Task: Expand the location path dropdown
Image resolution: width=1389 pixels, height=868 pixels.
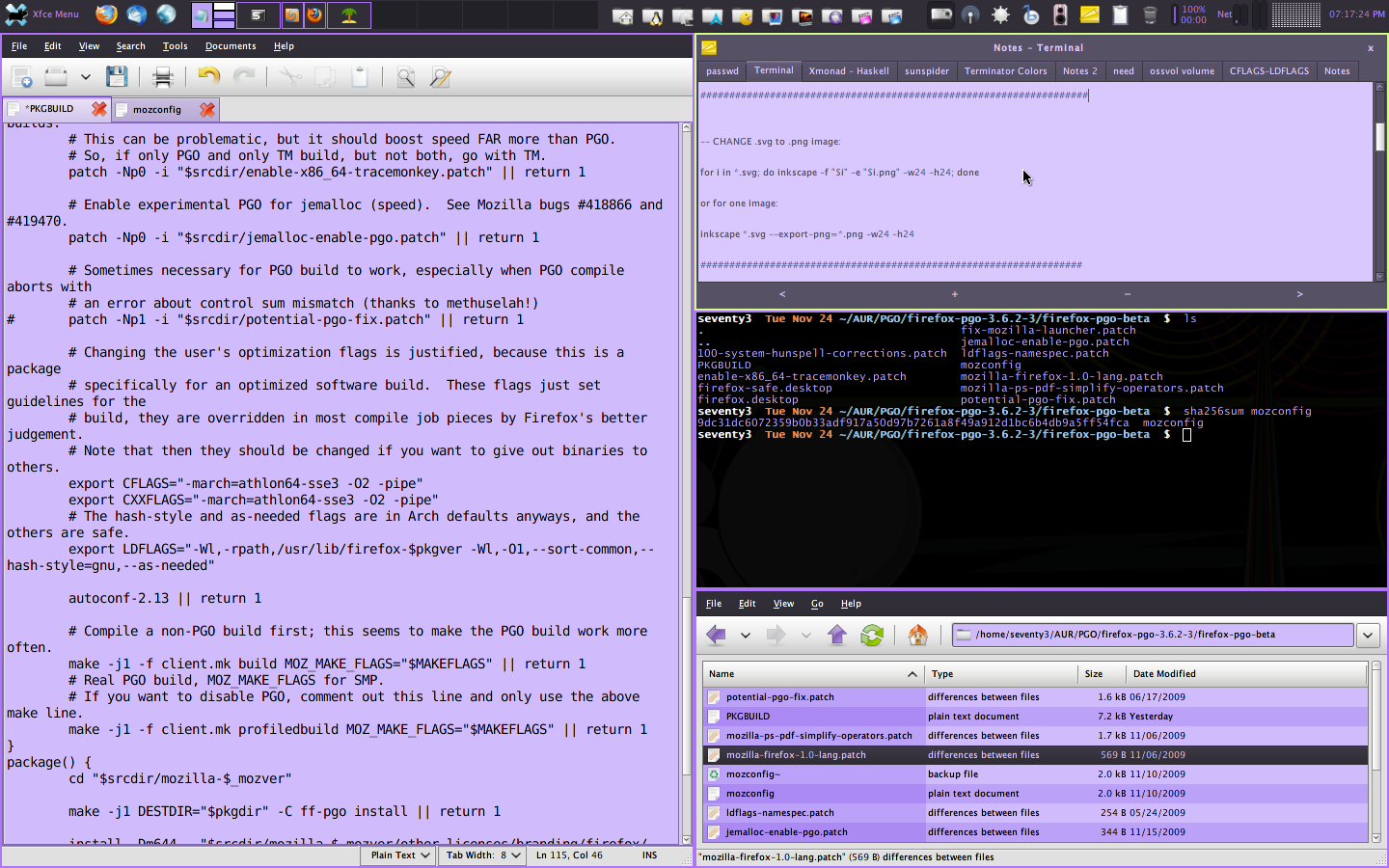Action: [x=1368, y=635]
